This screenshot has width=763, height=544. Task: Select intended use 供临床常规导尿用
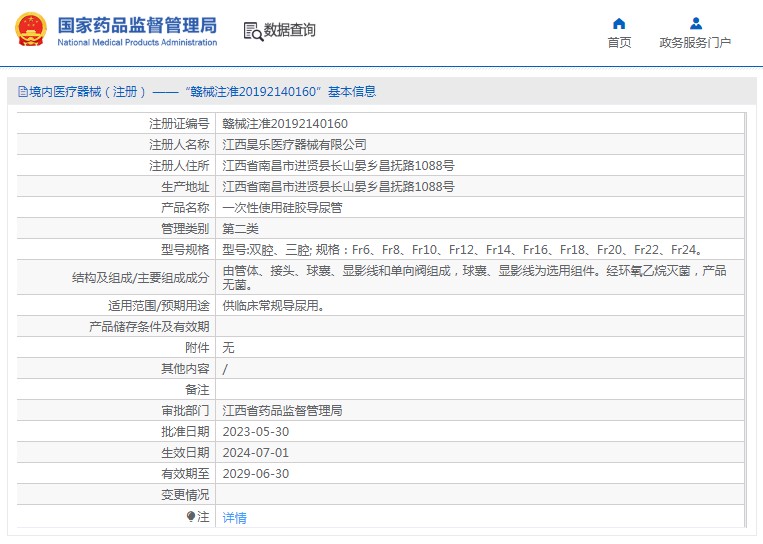click(273, 306)
